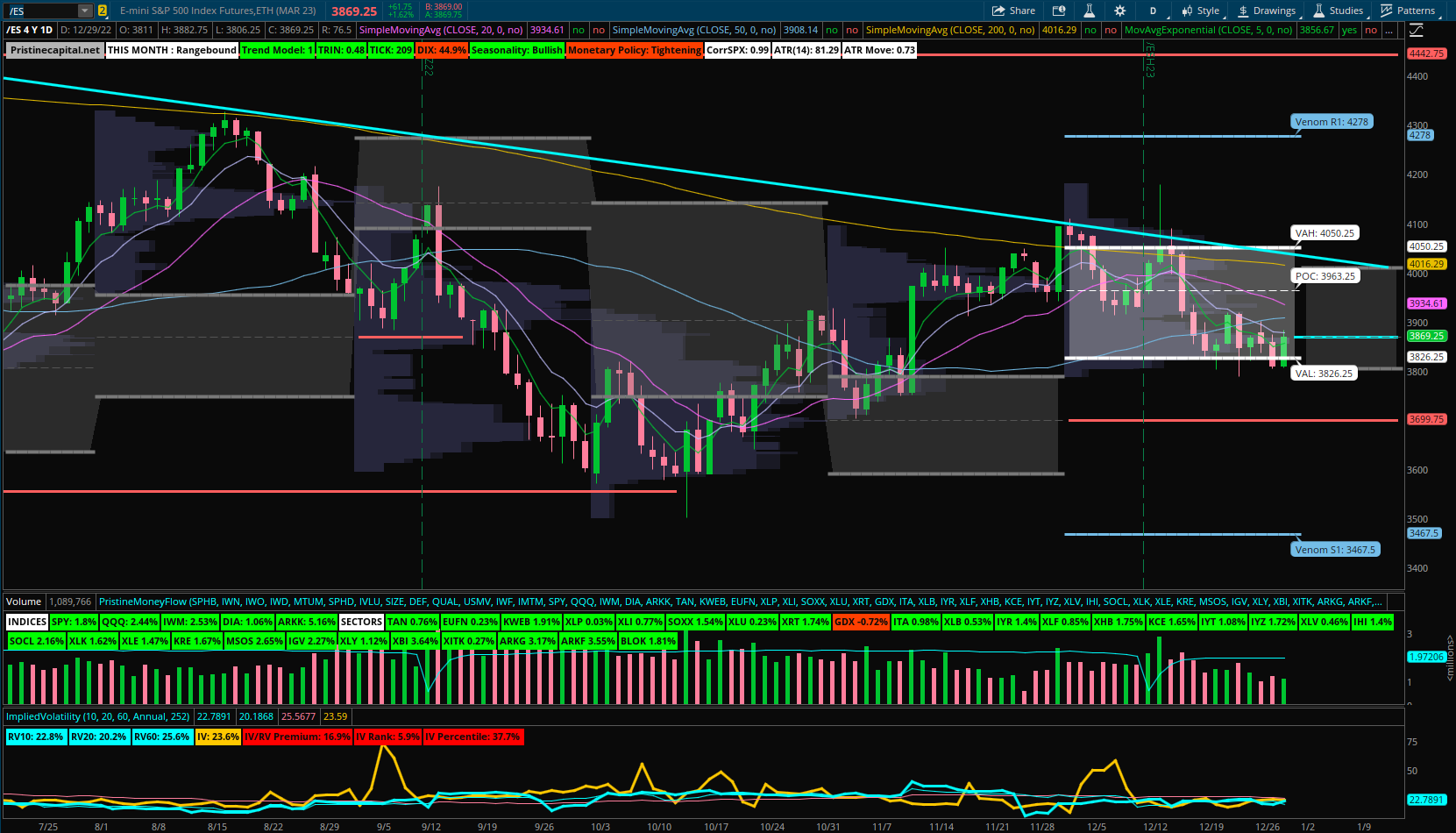This screenshot has width=1456, height=833.
Task: Click the 22.7891 volatility axis tag
Action: pyautogui.click(x=1426, y=800)
